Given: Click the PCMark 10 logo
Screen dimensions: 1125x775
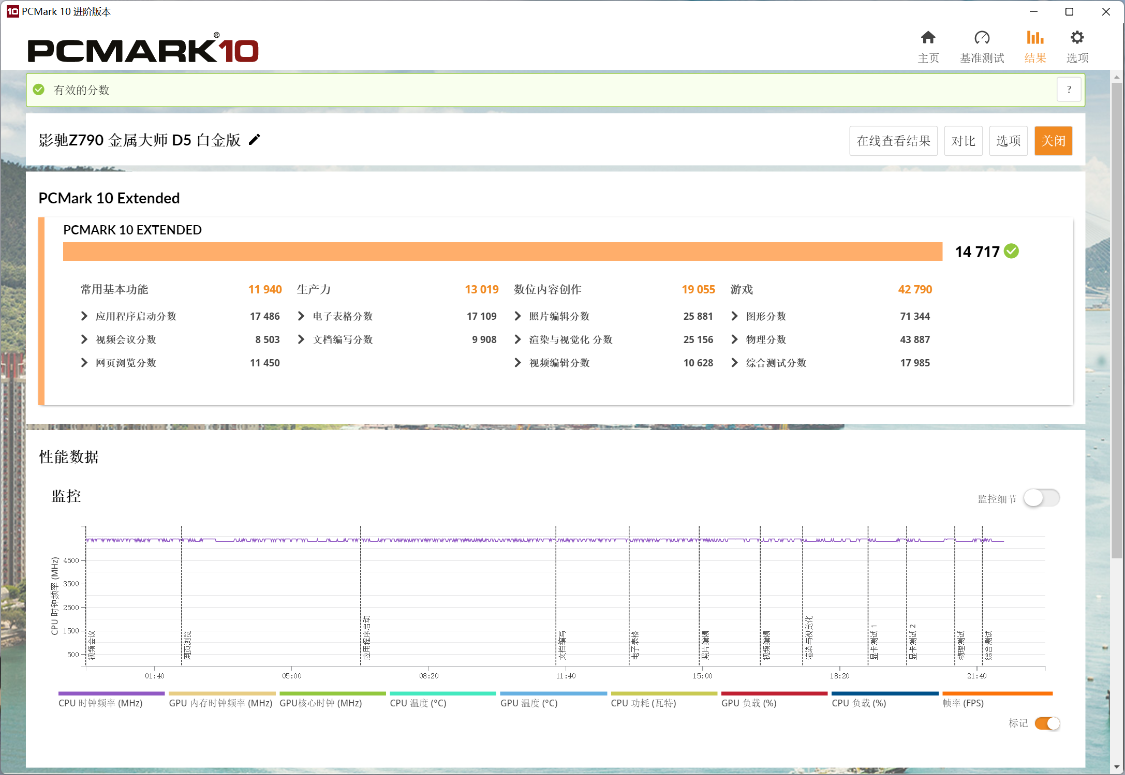Looking at the screenshot, I should click(x=143, y=50).
